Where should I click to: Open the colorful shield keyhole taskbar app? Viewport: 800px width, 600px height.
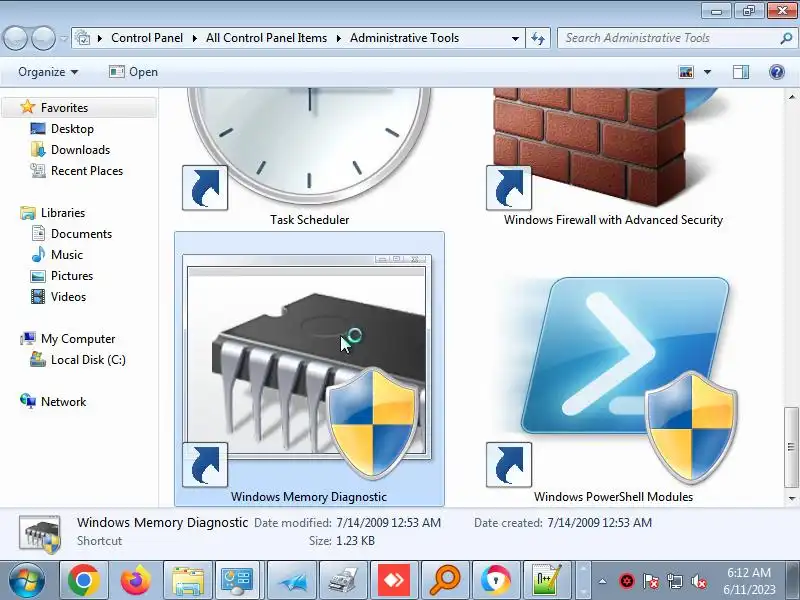(x=495, y=580)
